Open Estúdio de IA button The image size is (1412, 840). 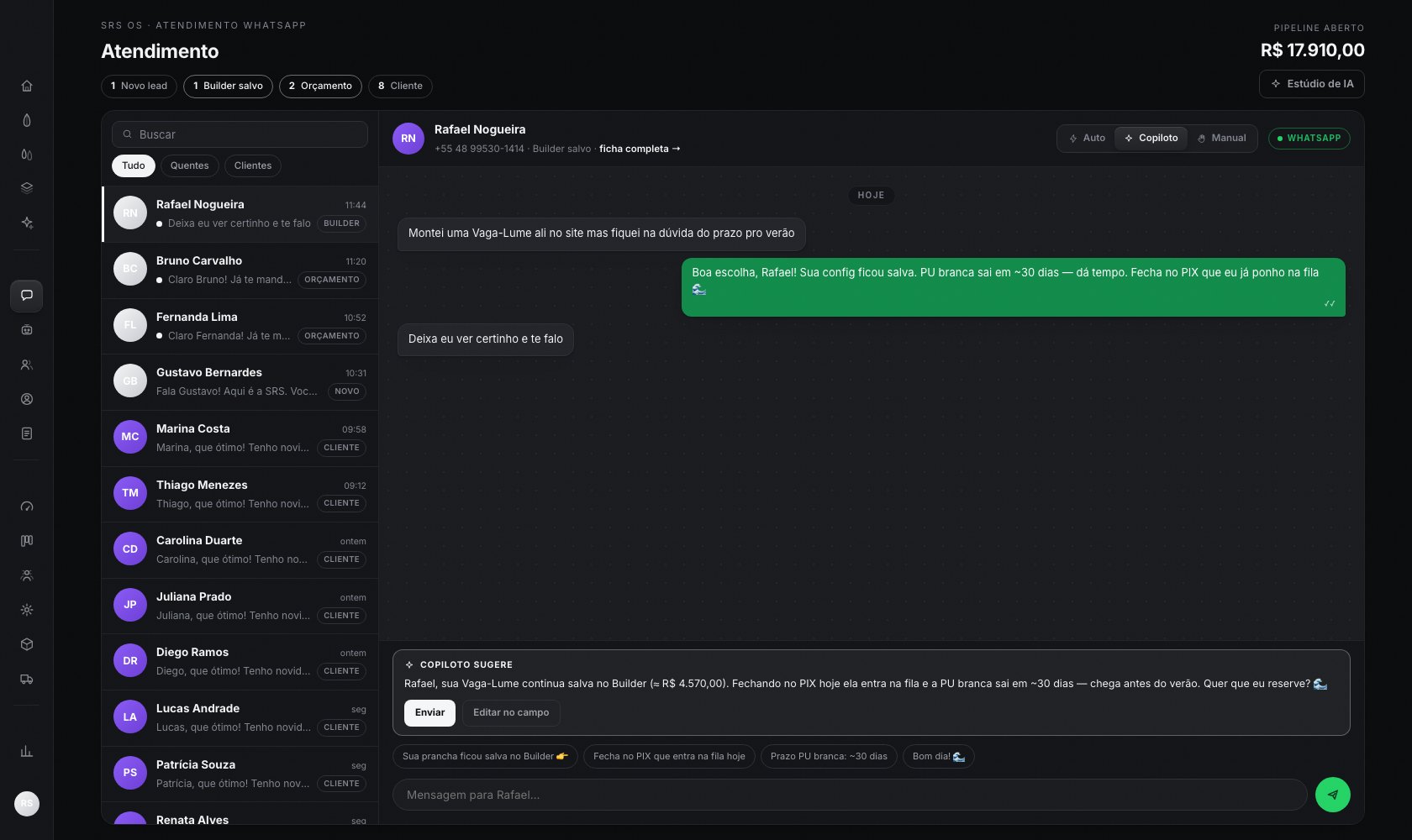pyautogui.click(x=1311, y=84)
